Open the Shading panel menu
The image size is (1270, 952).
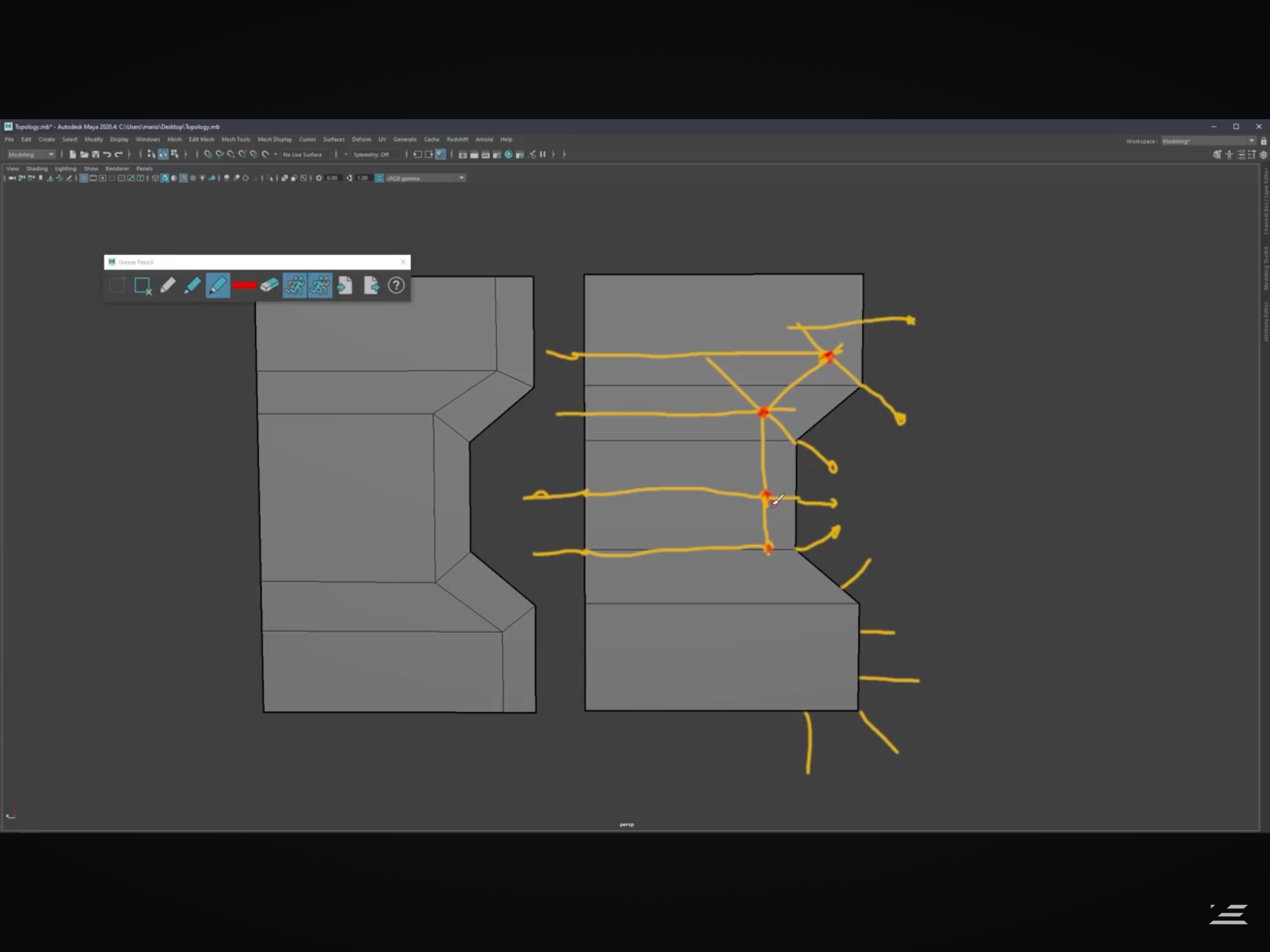tap(36, 169)
